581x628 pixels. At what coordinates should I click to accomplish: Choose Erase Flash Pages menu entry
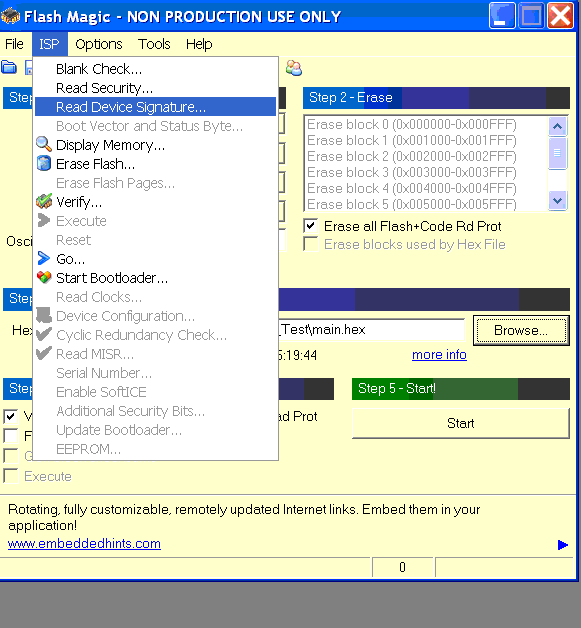click(155, 183)
